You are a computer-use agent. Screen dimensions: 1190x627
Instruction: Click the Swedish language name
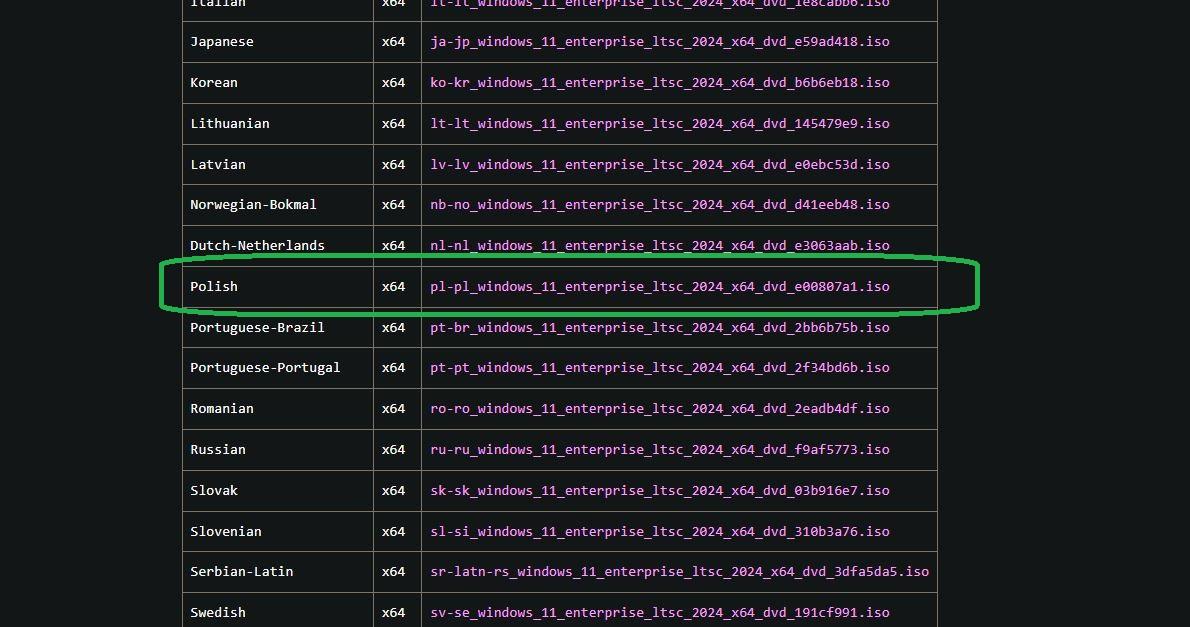(218, 613)
